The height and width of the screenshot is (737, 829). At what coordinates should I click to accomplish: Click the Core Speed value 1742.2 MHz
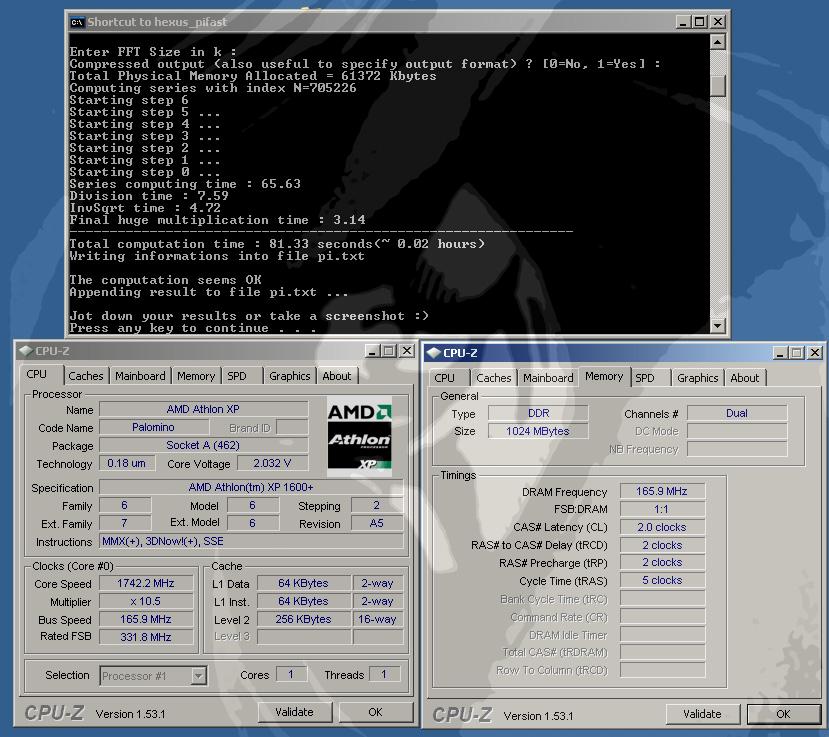[x=146, y=583]
